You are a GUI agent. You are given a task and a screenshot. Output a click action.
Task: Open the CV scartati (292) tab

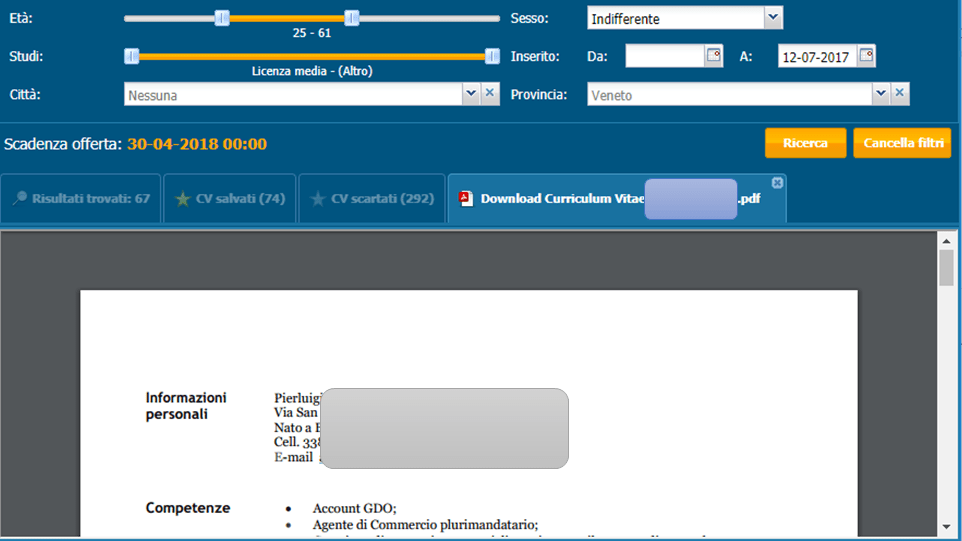click(x=371, y=198)
